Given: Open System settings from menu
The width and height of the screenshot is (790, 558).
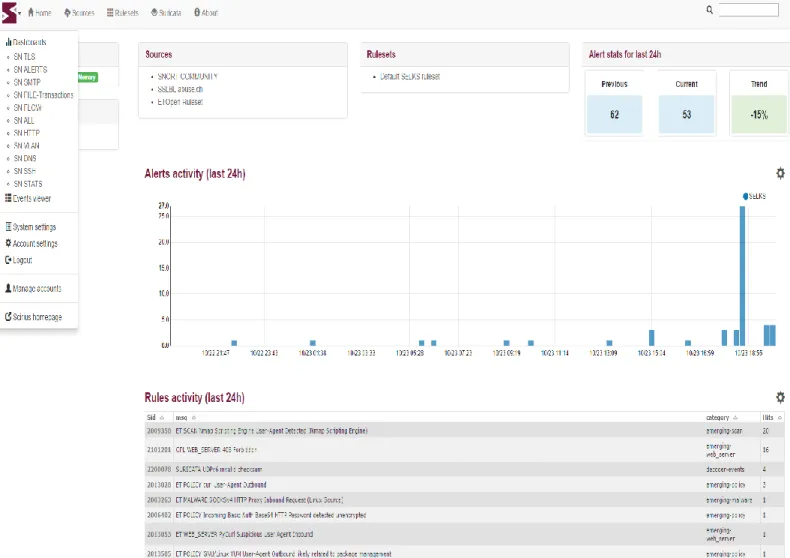Looking at the screenshot, I should pos(31,227).
